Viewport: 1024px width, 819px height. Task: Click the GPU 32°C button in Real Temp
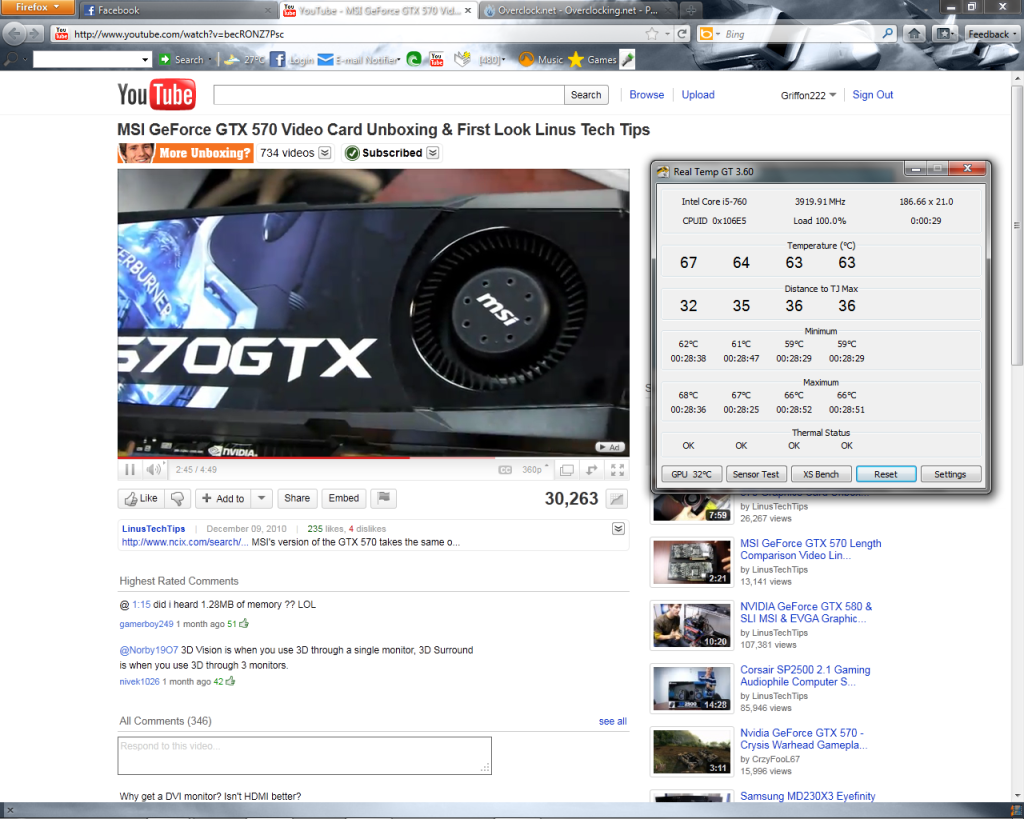(x=691, y=474)
